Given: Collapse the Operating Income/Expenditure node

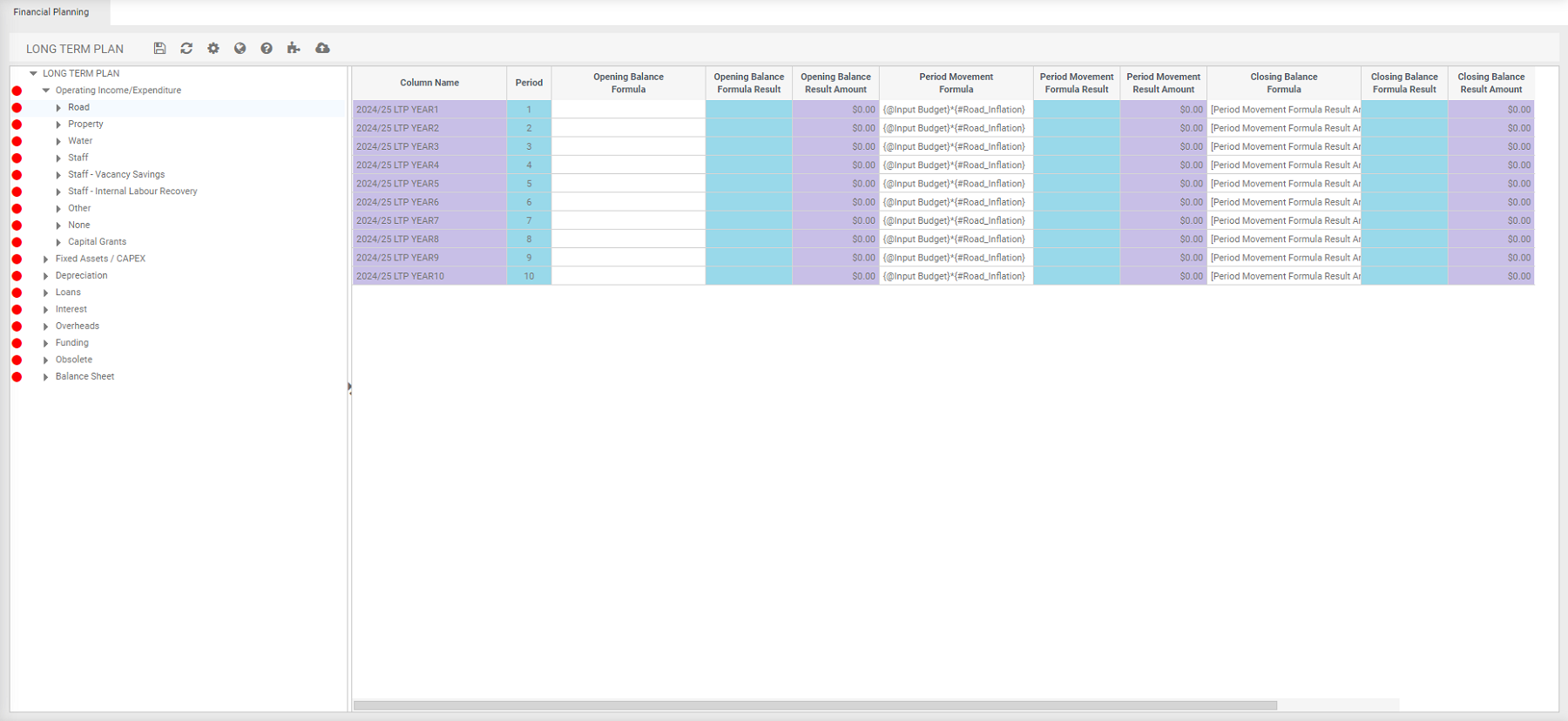Looking at the screenshot, I should pyautogui.click(x=46, y=91).
